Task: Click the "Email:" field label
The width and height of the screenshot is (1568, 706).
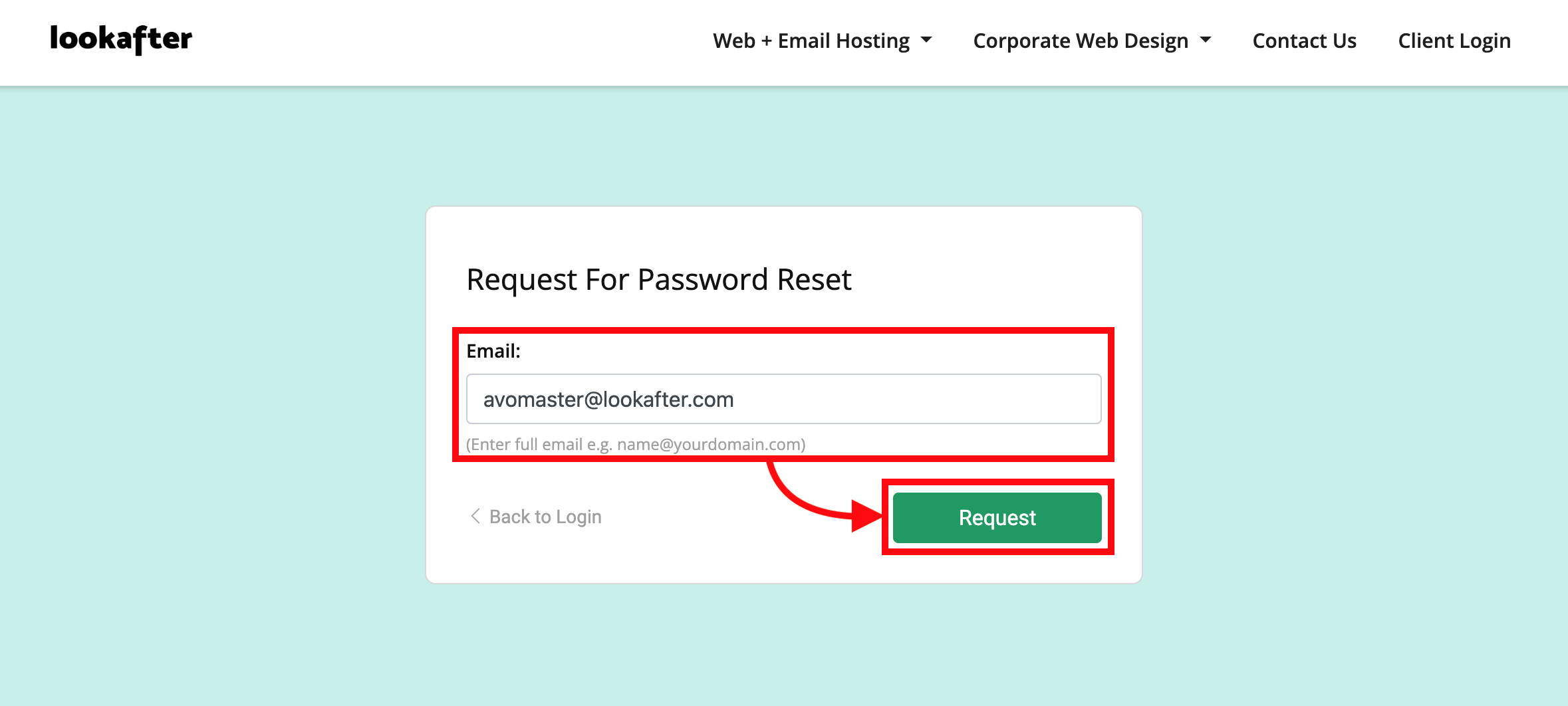Action: [x=493, y=351]
